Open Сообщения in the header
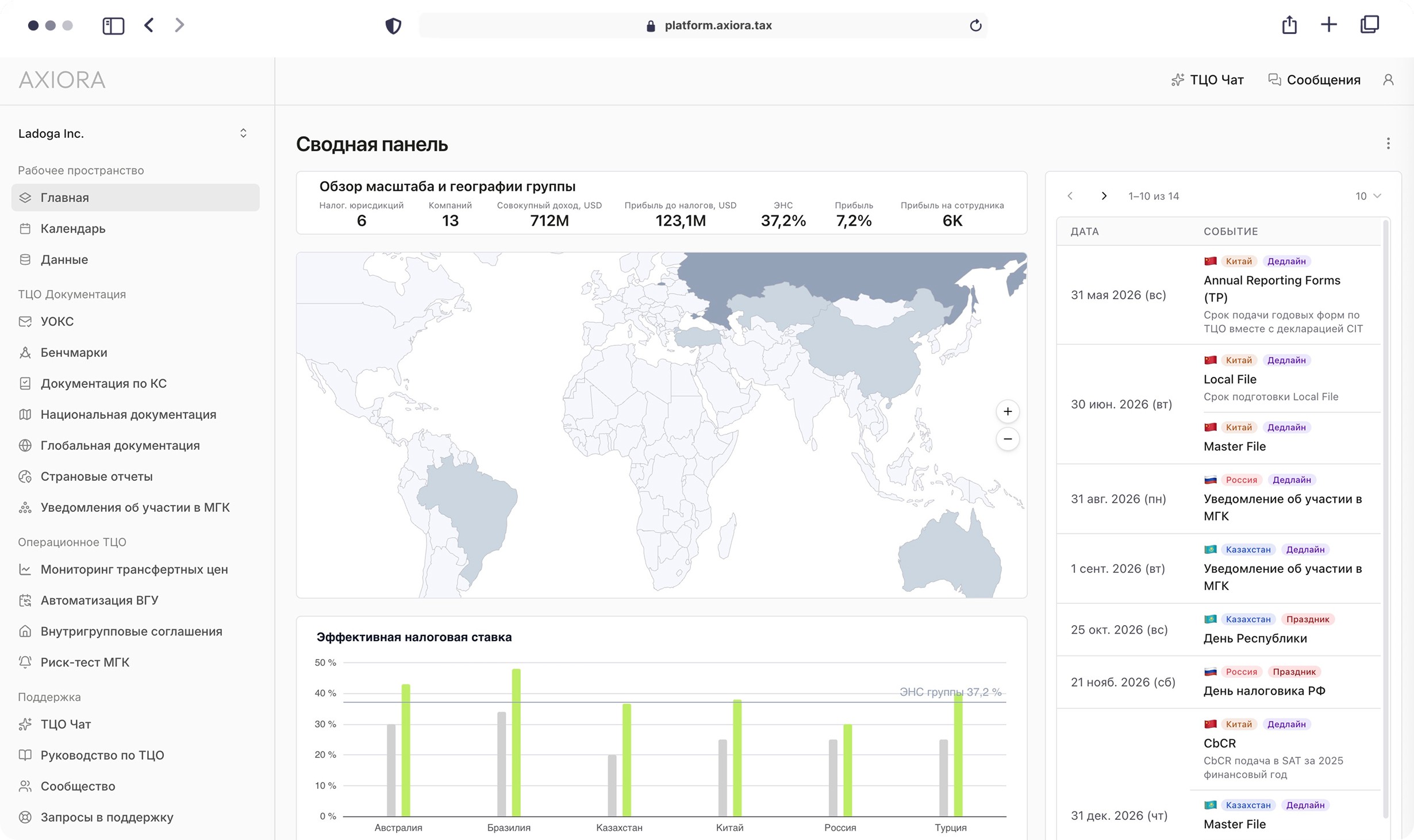Image resolution: width=1414 pixels, height=840 pixels. [x=1314, y=80]
